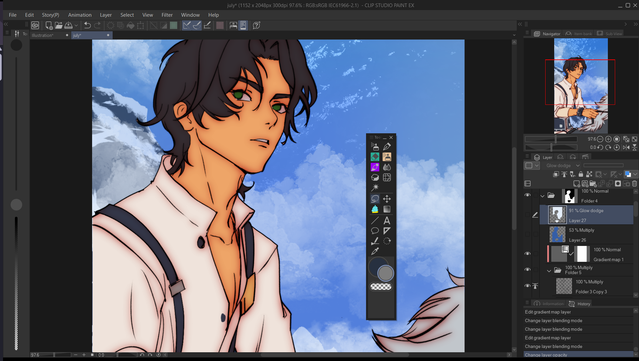
Task: Select the Frame border grid tool
Action: point(386,177)
